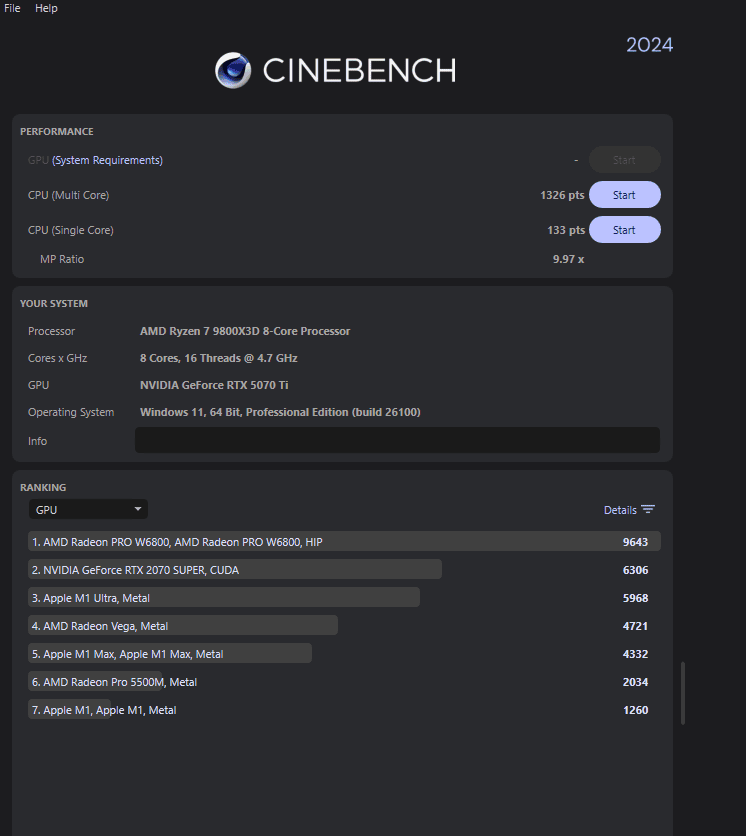This screenshot has height=836, width=746.
Task: Click the 6306 score value
Action: click(x=635, y=570)
